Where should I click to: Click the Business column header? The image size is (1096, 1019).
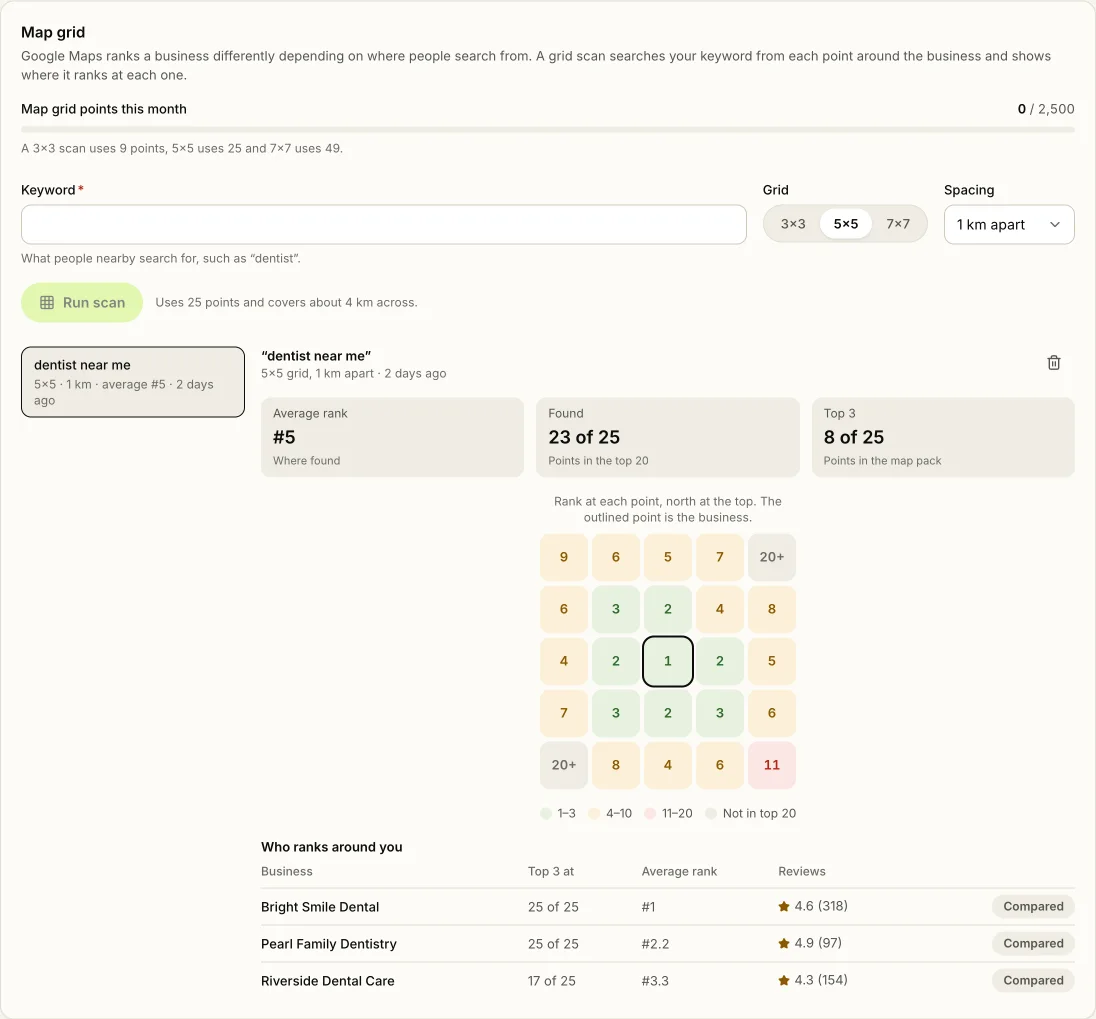287,872
